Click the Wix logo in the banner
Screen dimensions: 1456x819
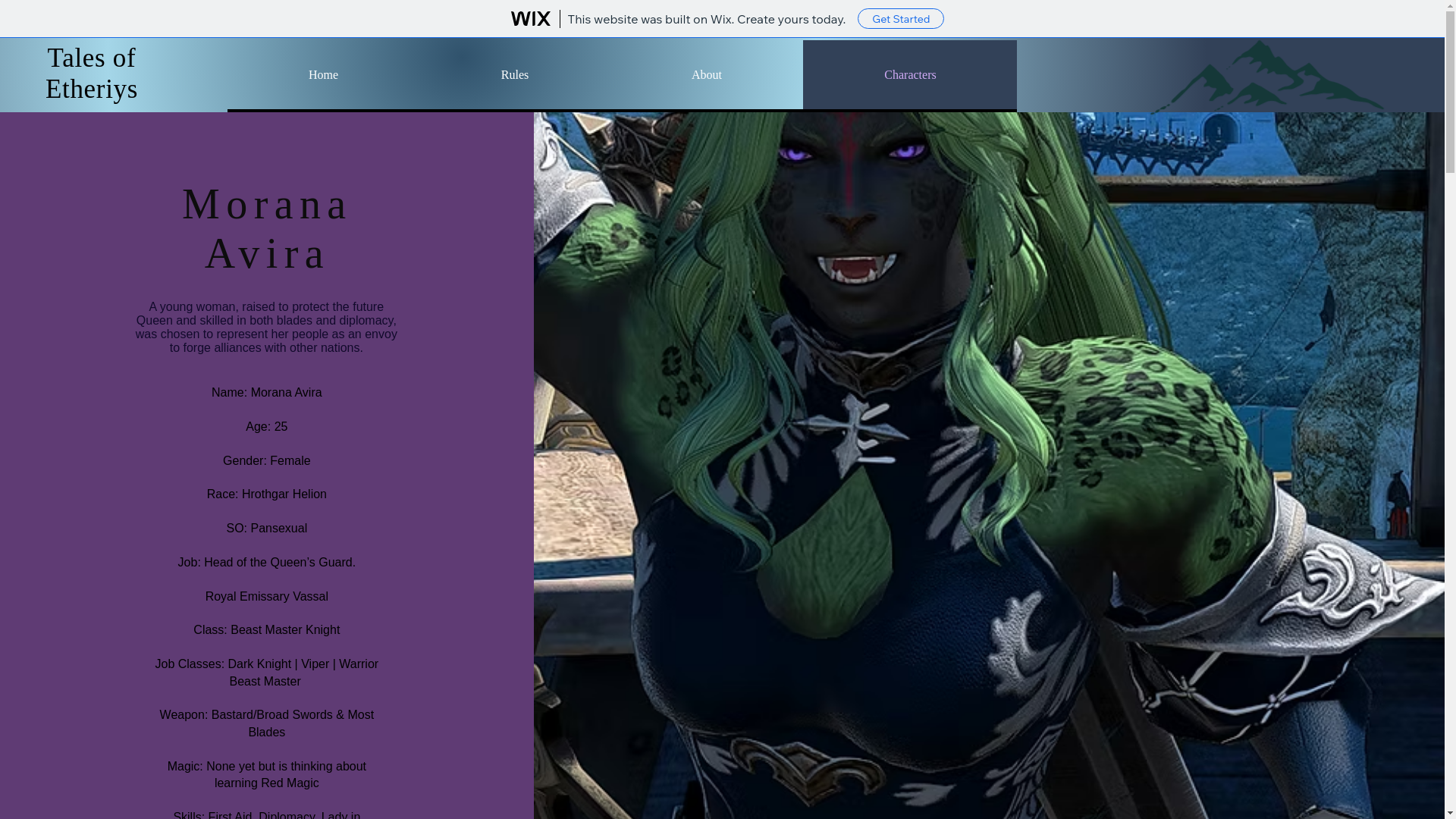[530, 18]
